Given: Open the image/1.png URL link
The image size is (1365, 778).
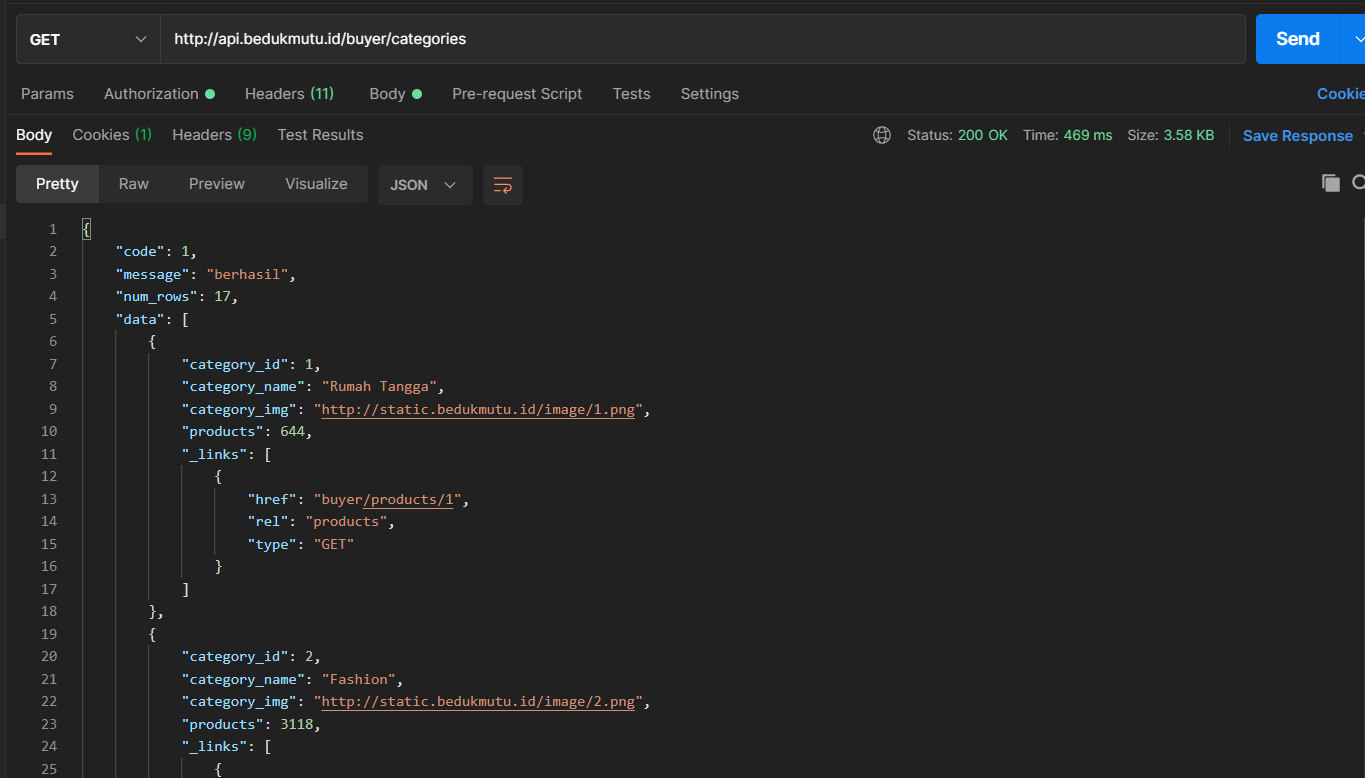Looking at the screenshot, I should point(478,410).
